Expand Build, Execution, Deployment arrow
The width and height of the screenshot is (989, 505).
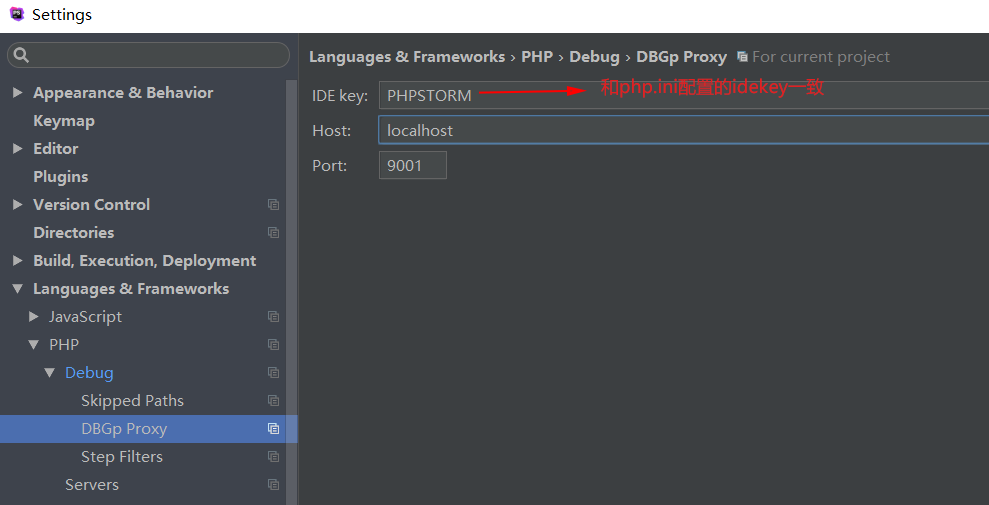18,260
